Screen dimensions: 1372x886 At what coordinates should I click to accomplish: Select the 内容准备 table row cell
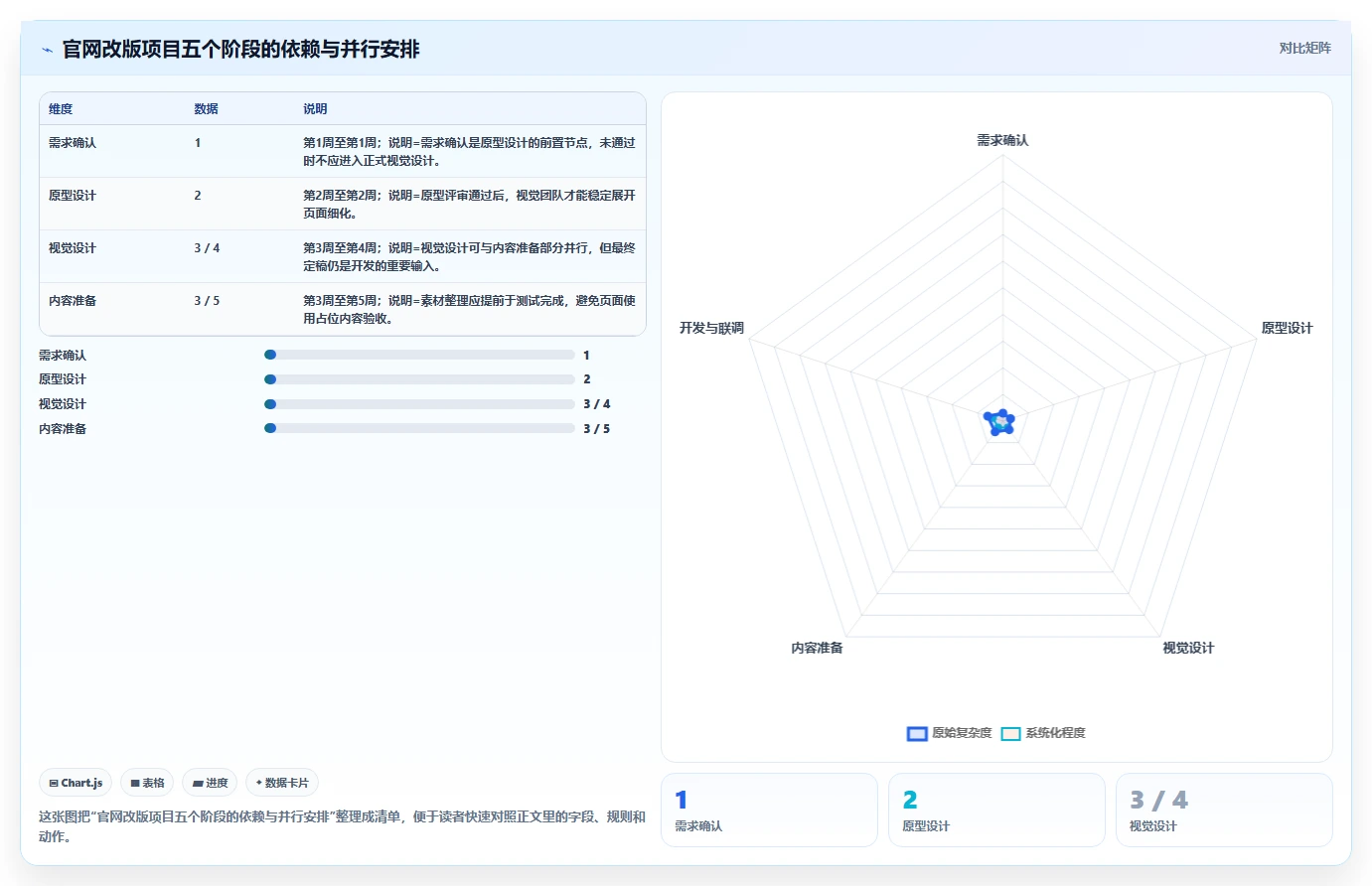73,301
